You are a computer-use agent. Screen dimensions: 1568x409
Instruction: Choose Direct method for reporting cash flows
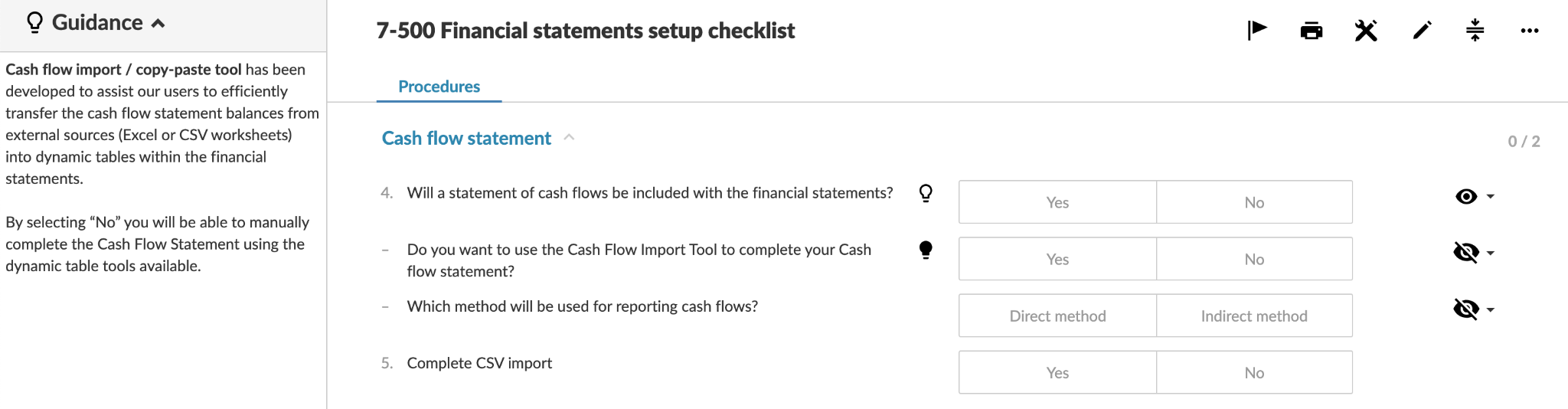click(x=1057, y=316)
